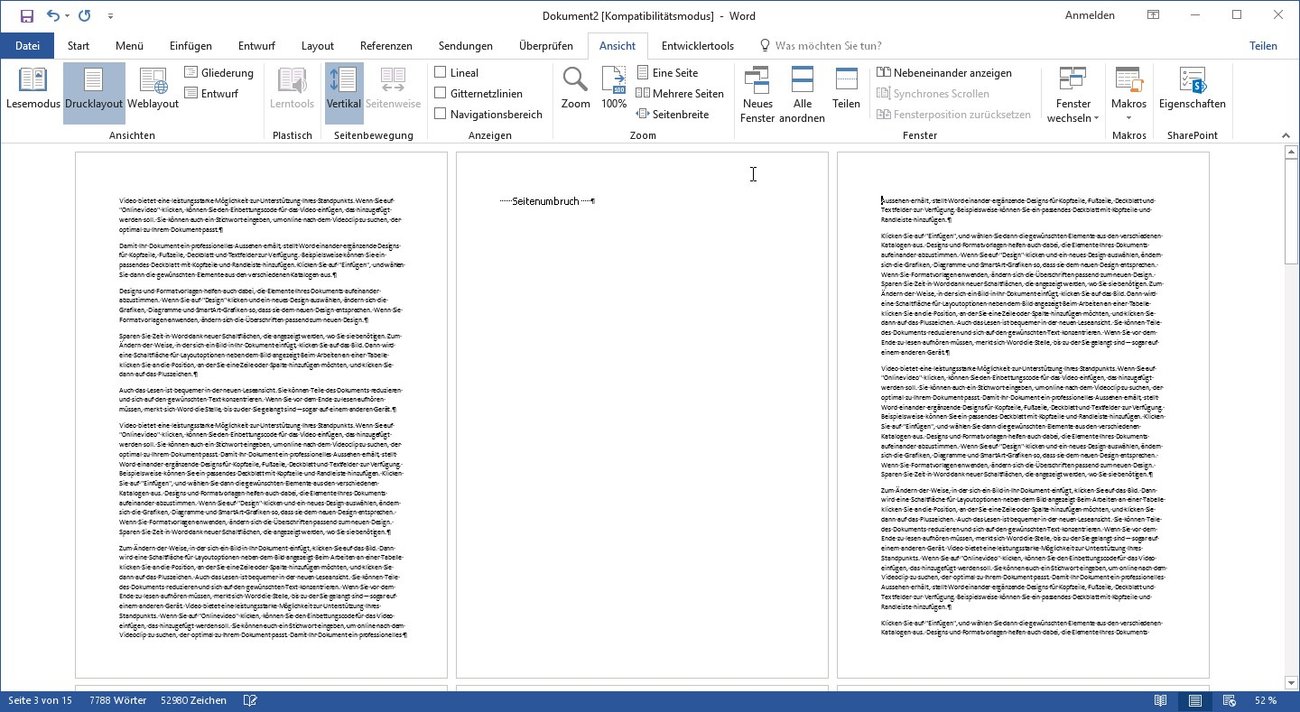This screenshot has width=1300, height=712.
Task: Choose Eine Seite zoom option
Action: click(667, 73)
